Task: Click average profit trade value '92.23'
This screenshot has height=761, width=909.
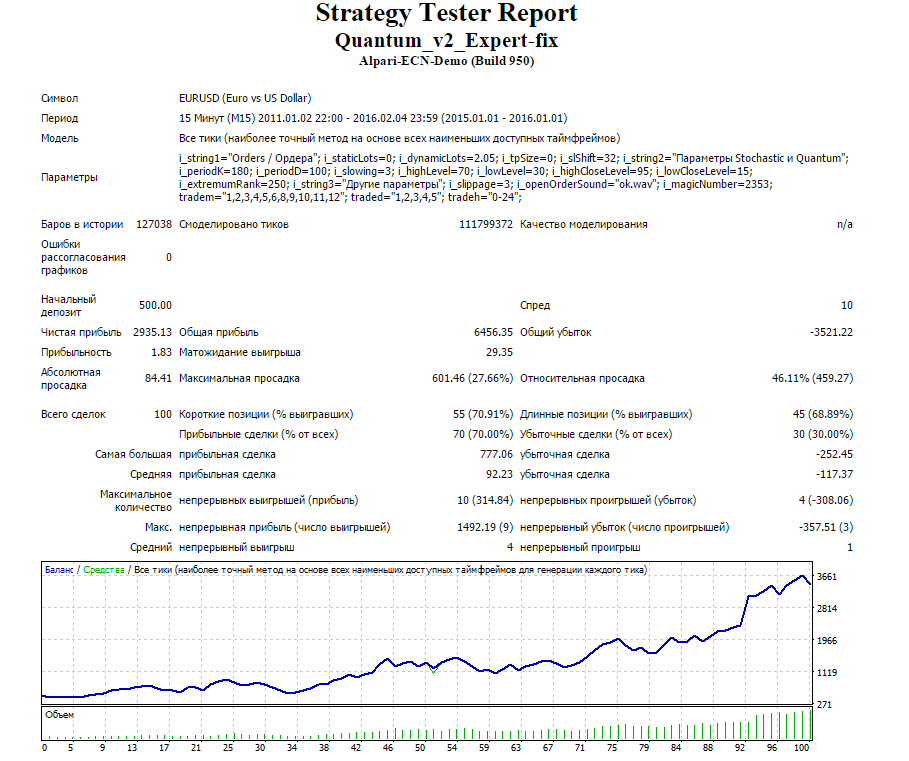Action: click(499, 474)
